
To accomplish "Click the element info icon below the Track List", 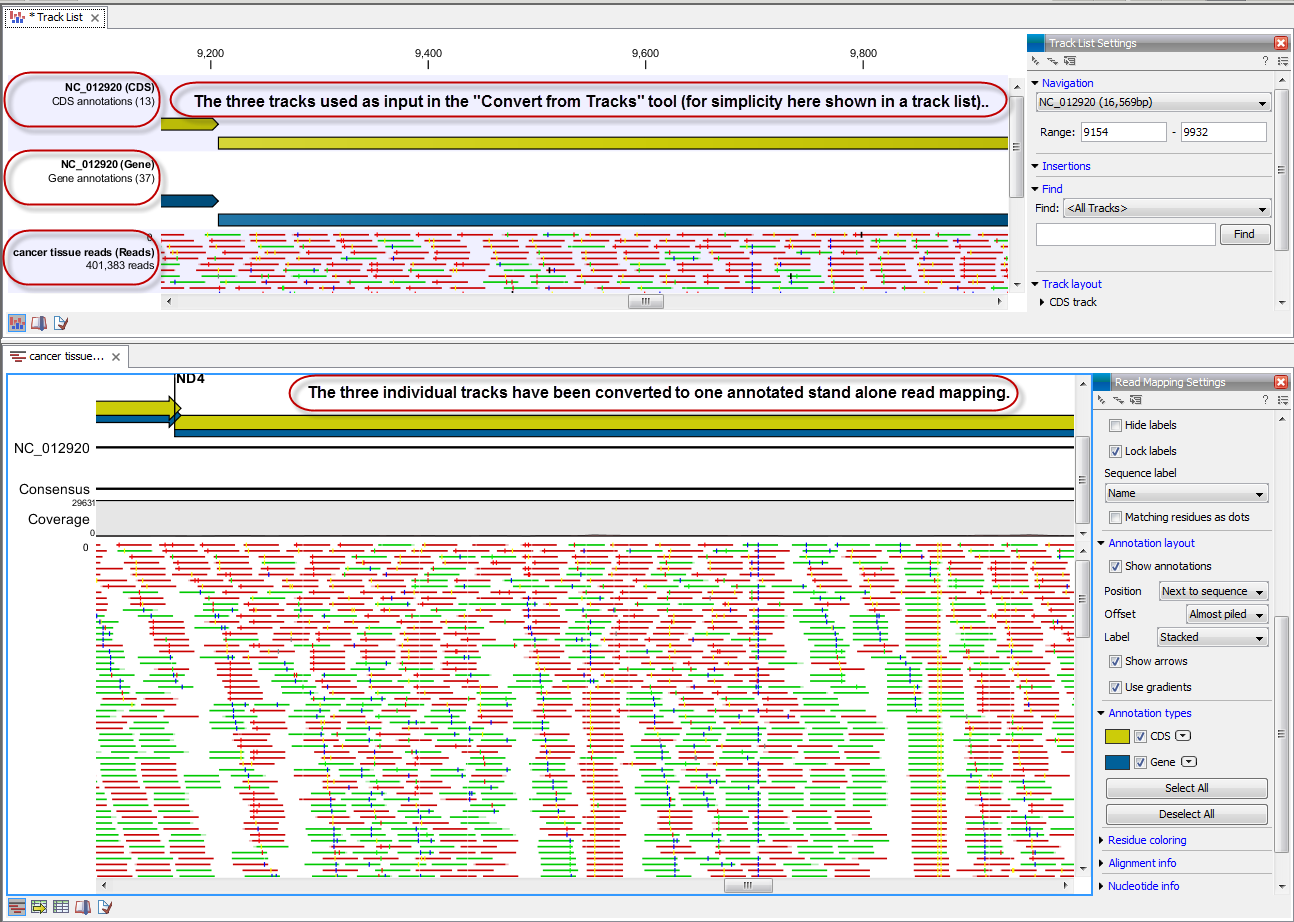I will (61, 322).
